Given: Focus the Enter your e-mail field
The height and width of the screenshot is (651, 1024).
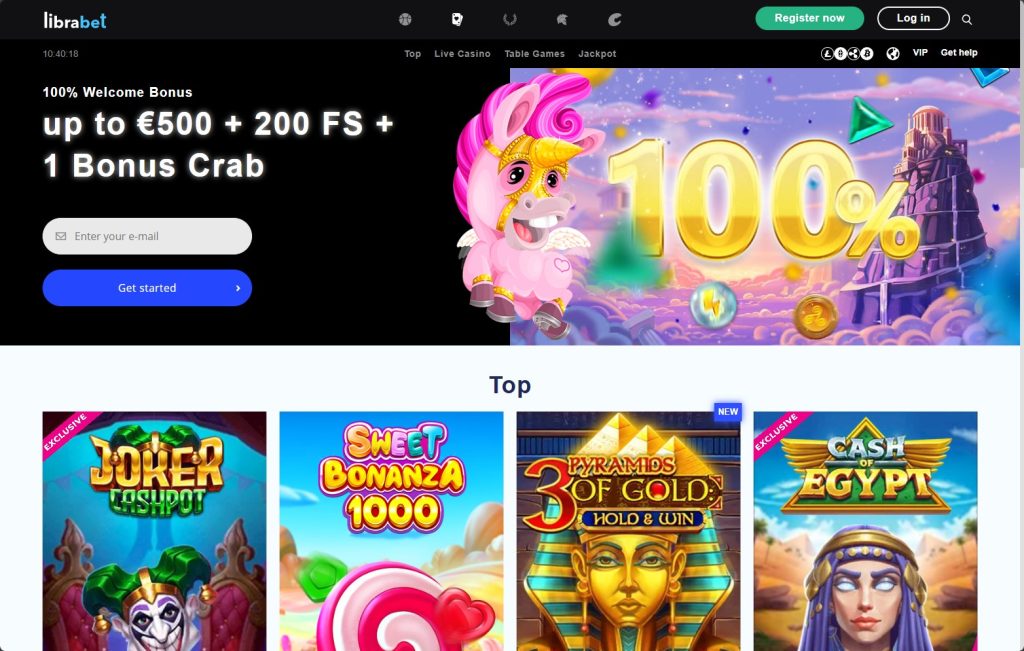Looking at the screenshot, I should click(147, 236).
